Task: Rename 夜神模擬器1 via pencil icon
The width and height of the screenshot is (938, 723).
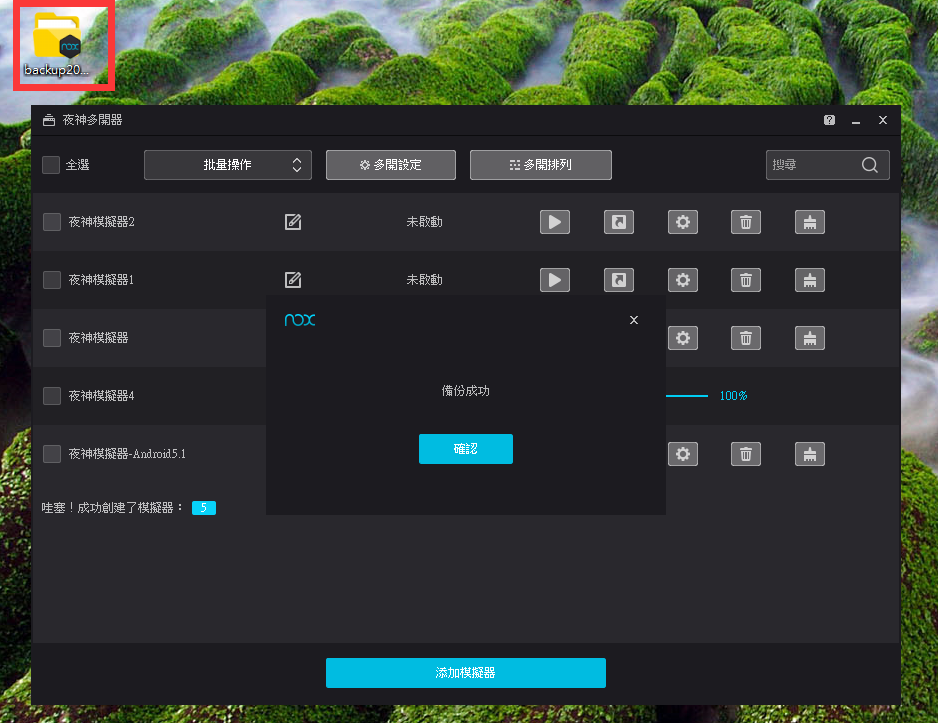Action: pos(293,280)
